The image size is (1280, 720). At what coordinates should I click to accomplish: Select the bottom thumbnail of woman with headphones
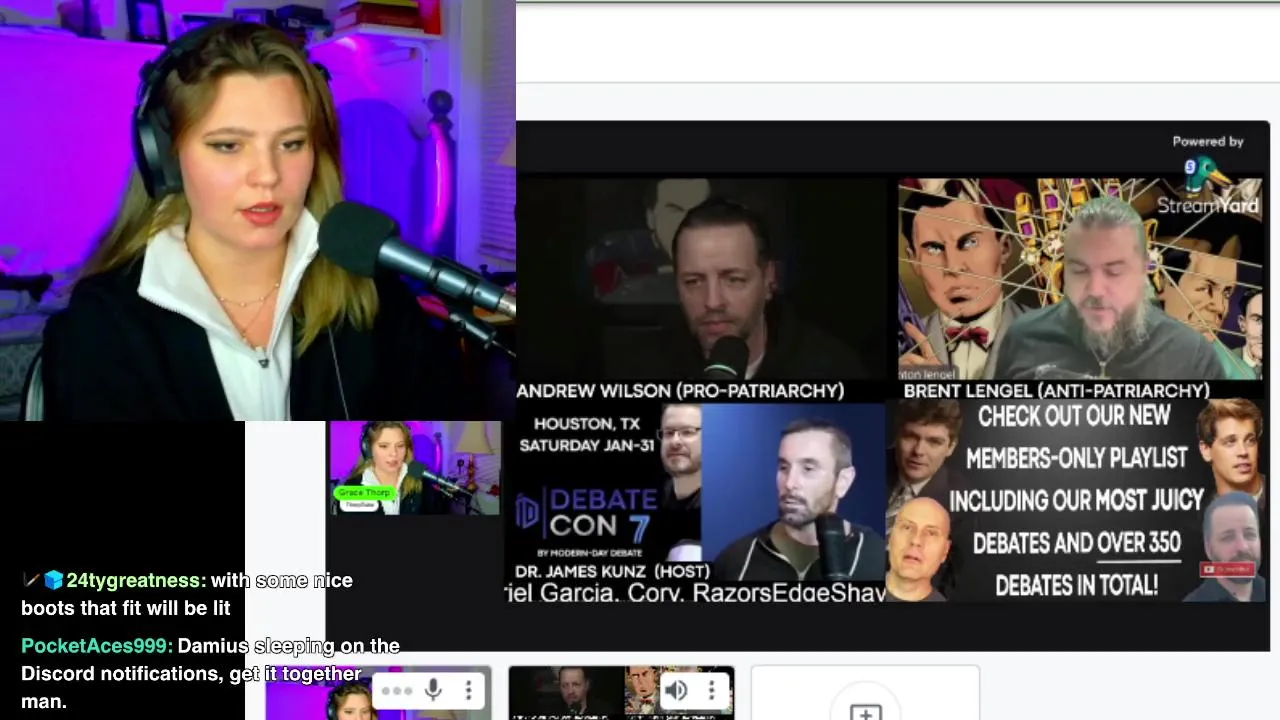379,693
